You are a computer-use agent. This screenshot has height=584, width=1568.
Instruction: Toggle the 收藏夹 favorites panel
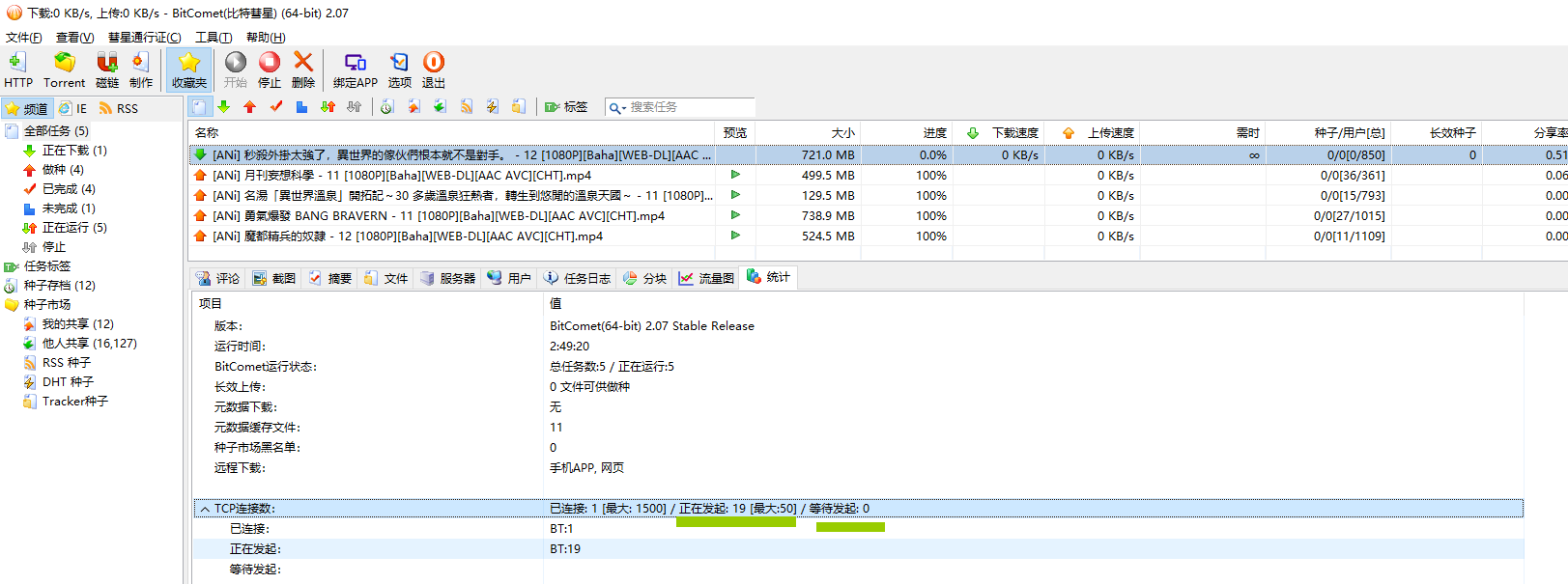(x=189, y=70)
